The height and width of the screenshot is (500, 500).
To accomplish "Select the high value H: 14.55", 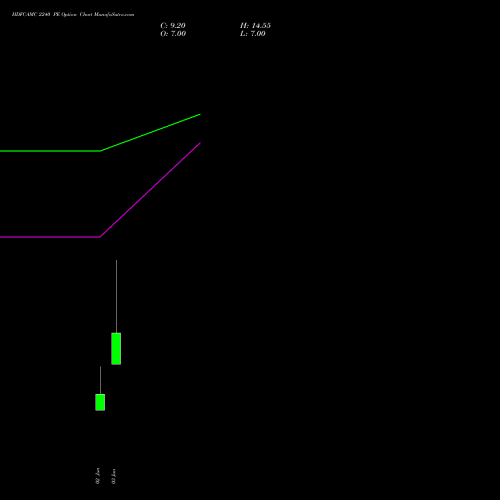I will 255,26.
